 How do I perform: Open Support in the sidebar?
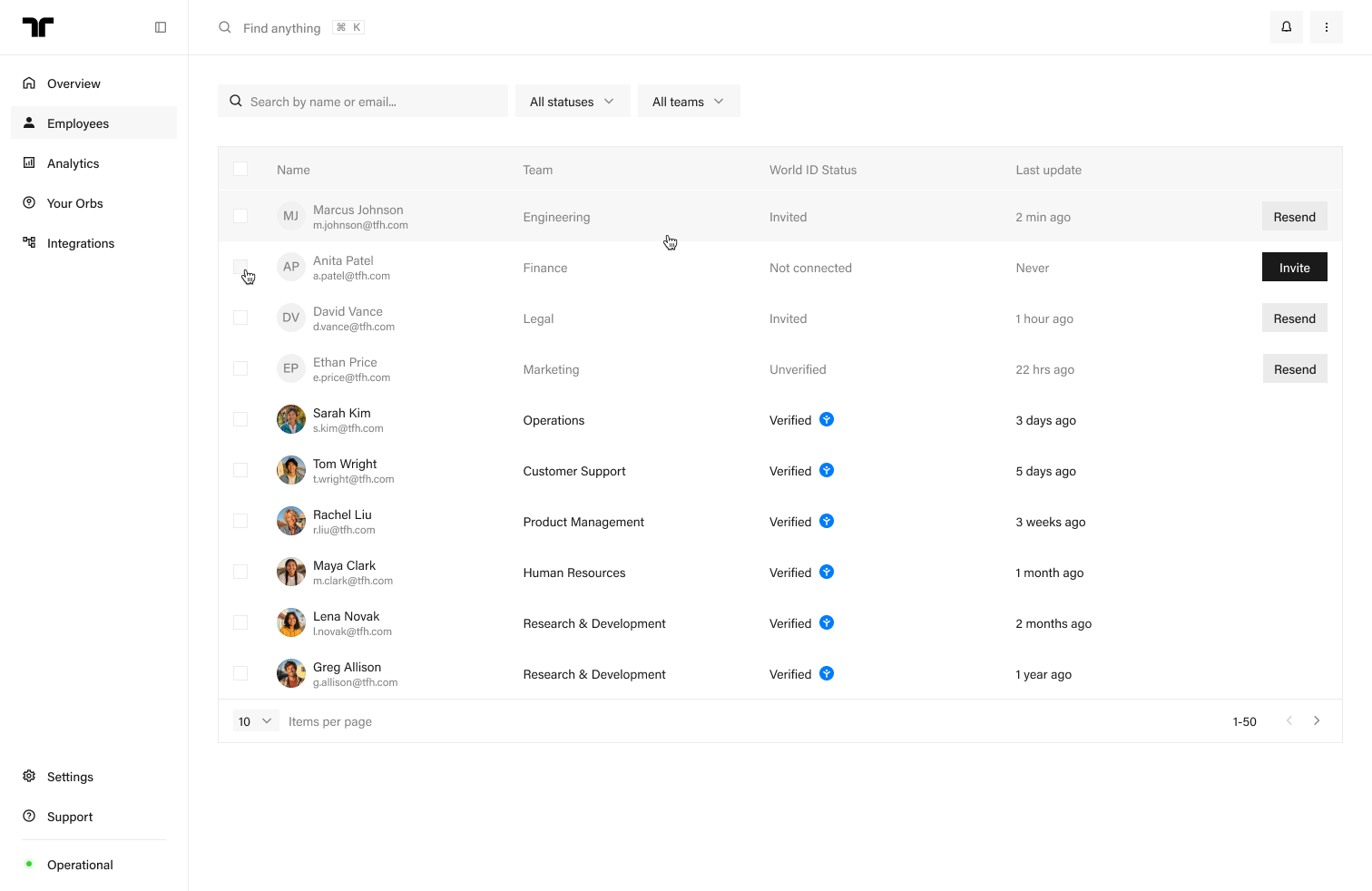coord(93,817)
